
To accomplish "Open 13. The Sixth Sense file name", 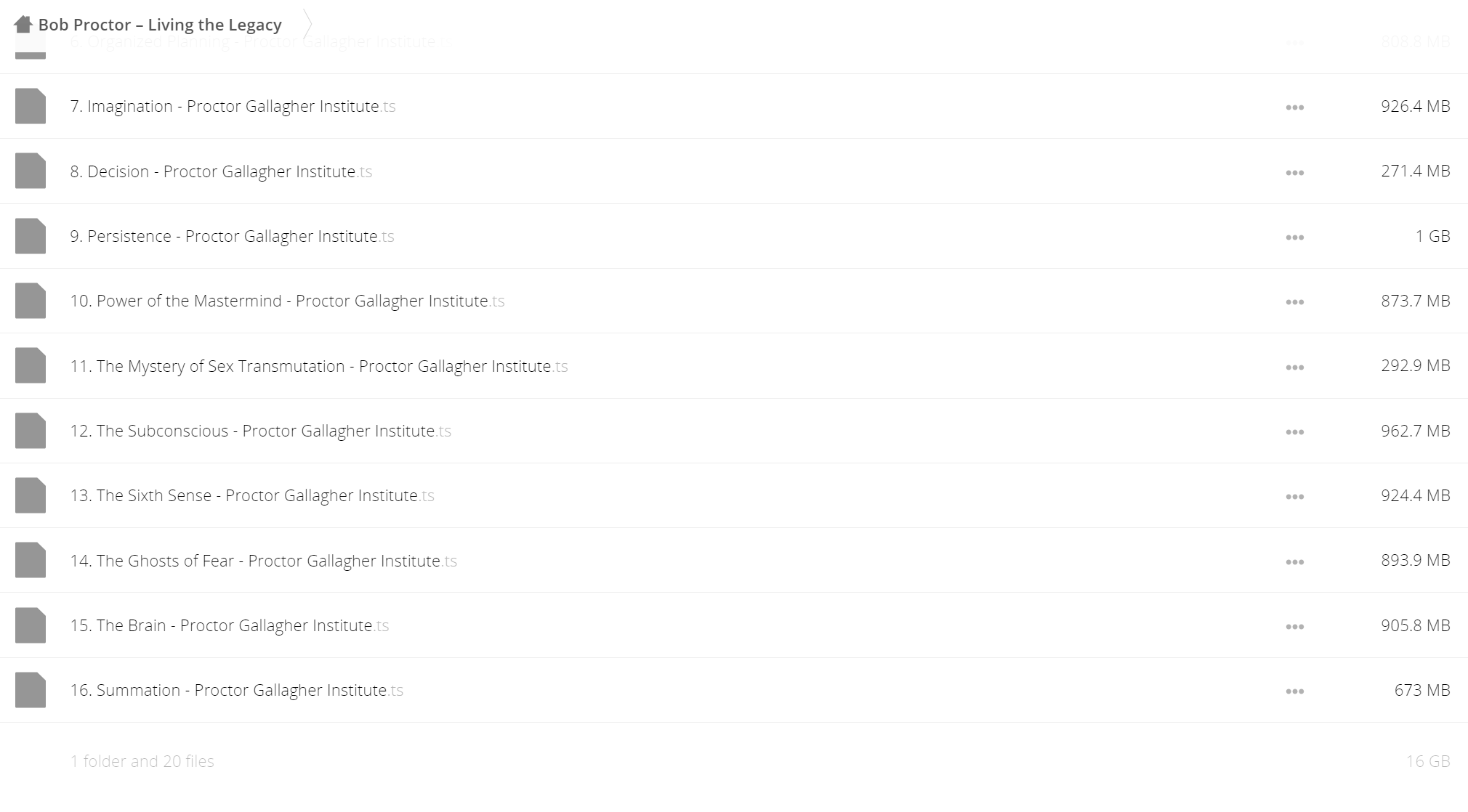I will 252,495.
